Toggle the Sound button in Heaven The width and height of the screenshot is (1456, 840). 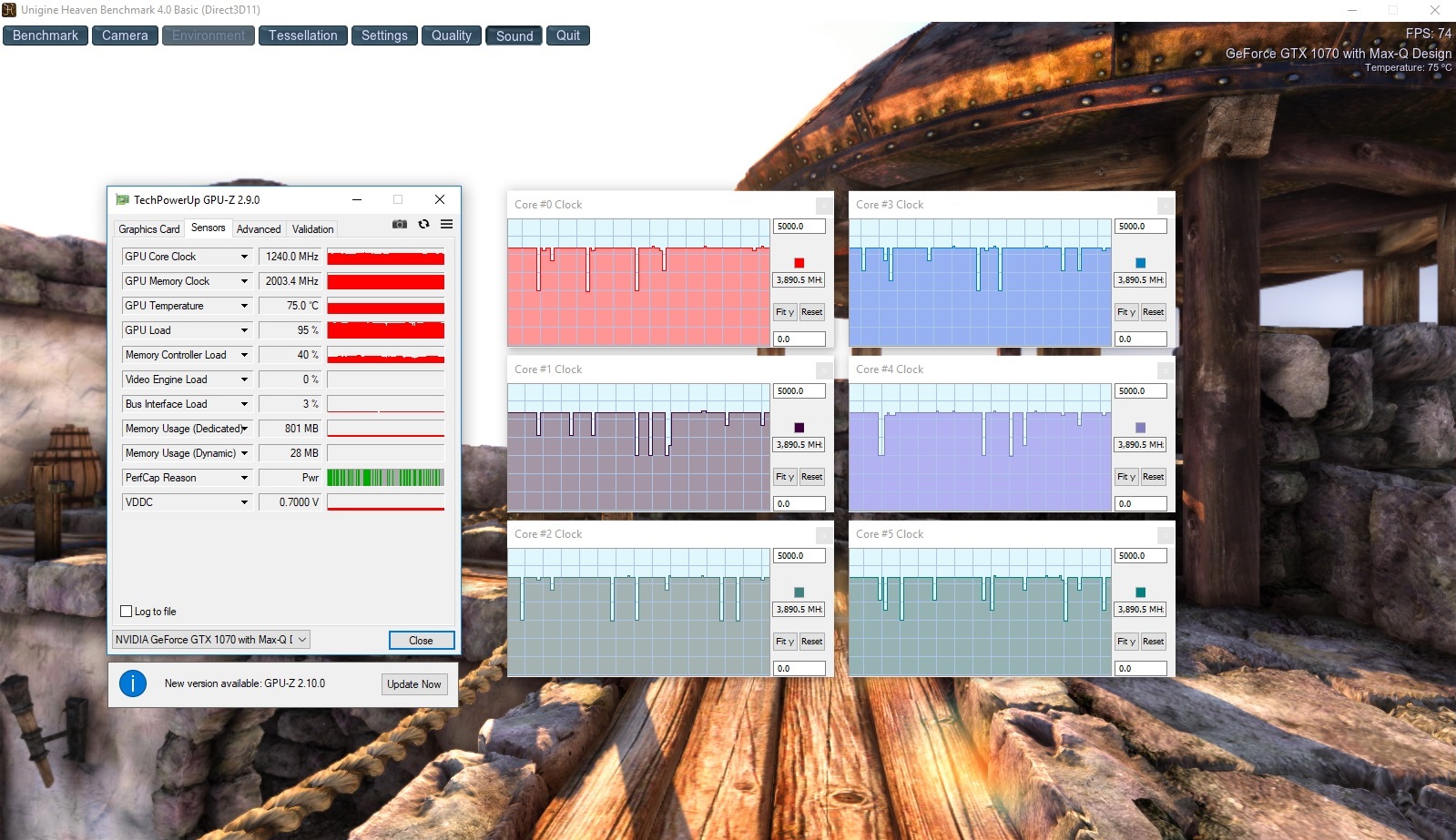514,35
